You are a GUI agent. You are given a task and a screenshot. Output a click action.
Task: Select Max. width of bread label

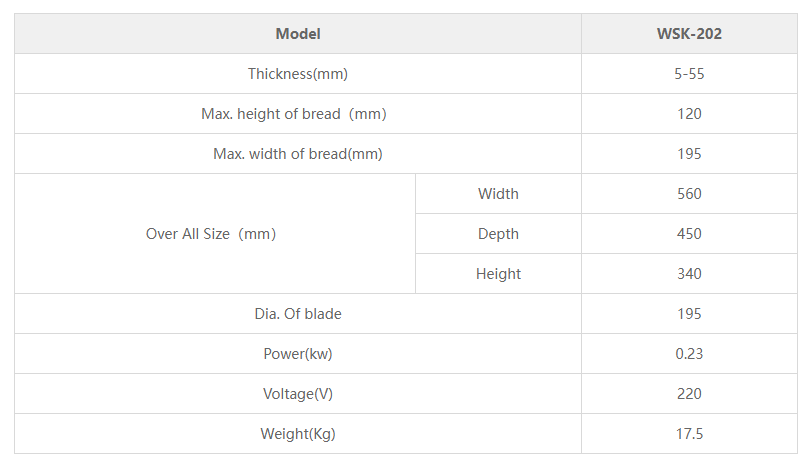(x=298, y=154)
